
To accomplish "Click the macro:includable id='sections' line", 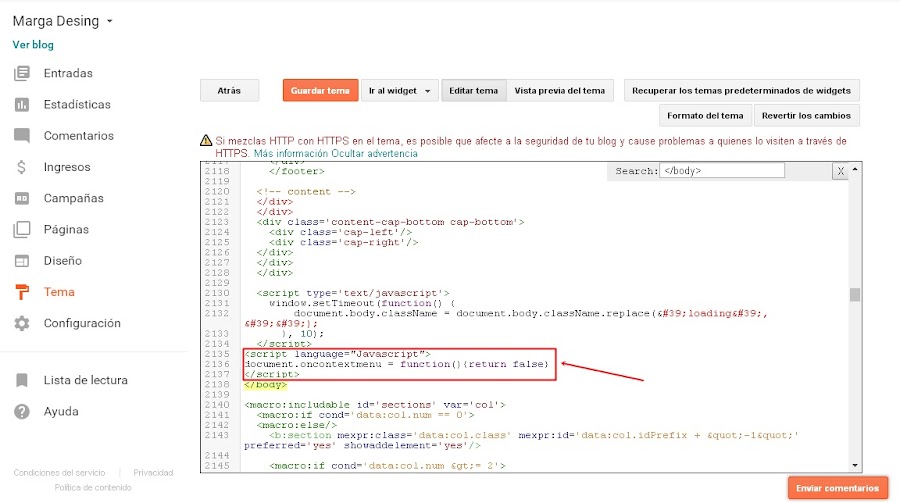I will pyautogui.click(x=374, y=405).
